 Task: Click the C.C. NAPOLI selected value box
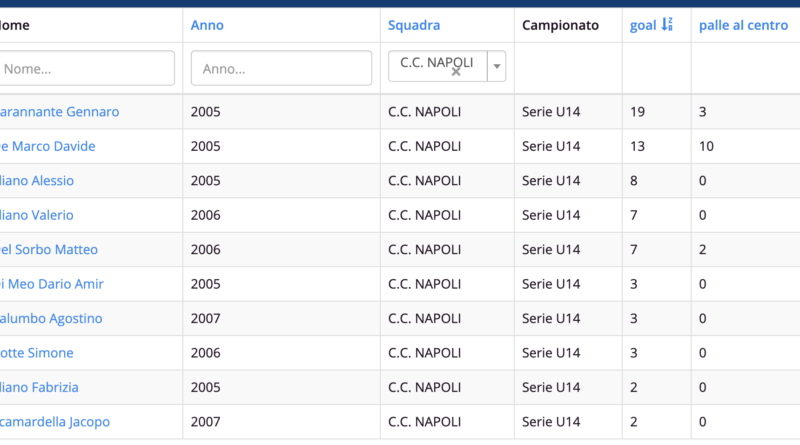tap(437, 66)
